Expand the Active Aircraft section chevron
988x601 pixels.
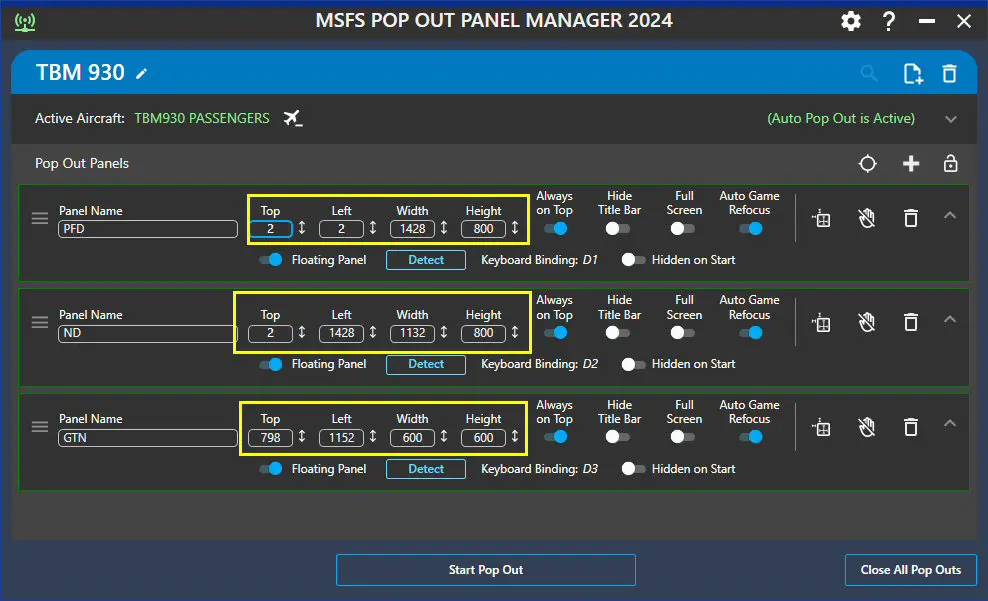(951, 119)
